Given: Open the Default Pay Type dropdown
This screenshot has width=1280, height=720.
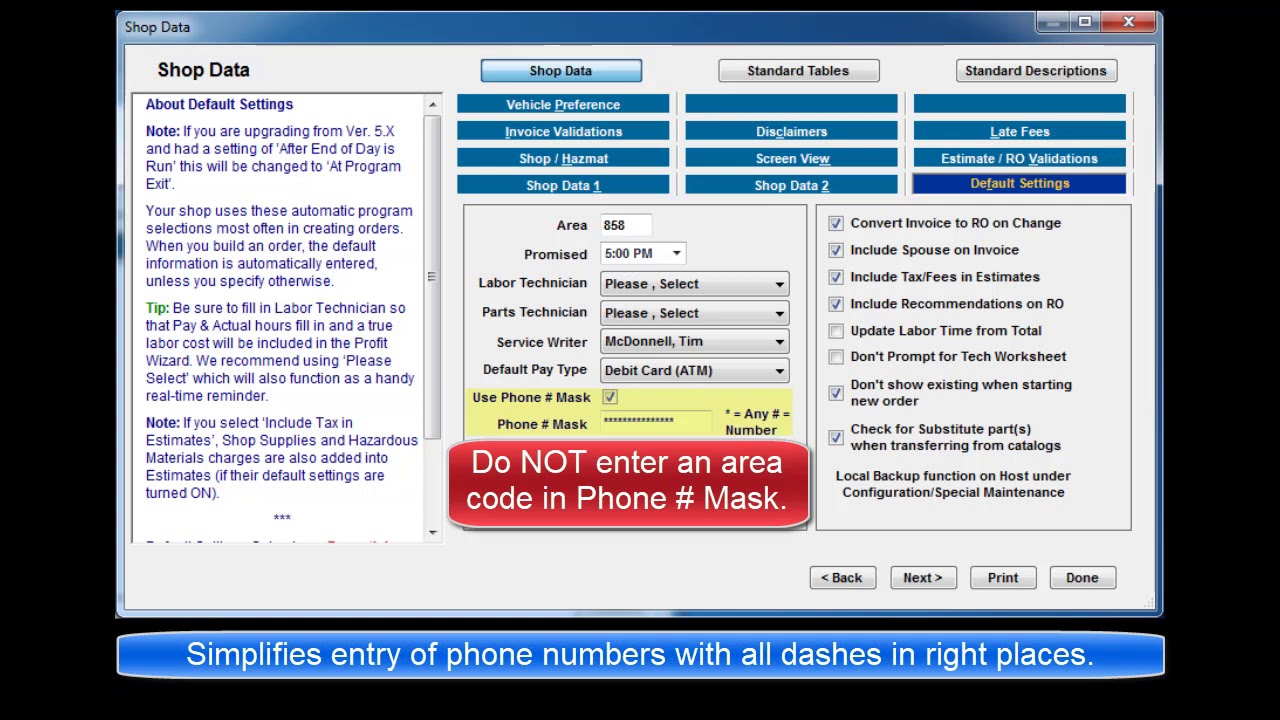Looking at the screenshot, I should point(779,371).
